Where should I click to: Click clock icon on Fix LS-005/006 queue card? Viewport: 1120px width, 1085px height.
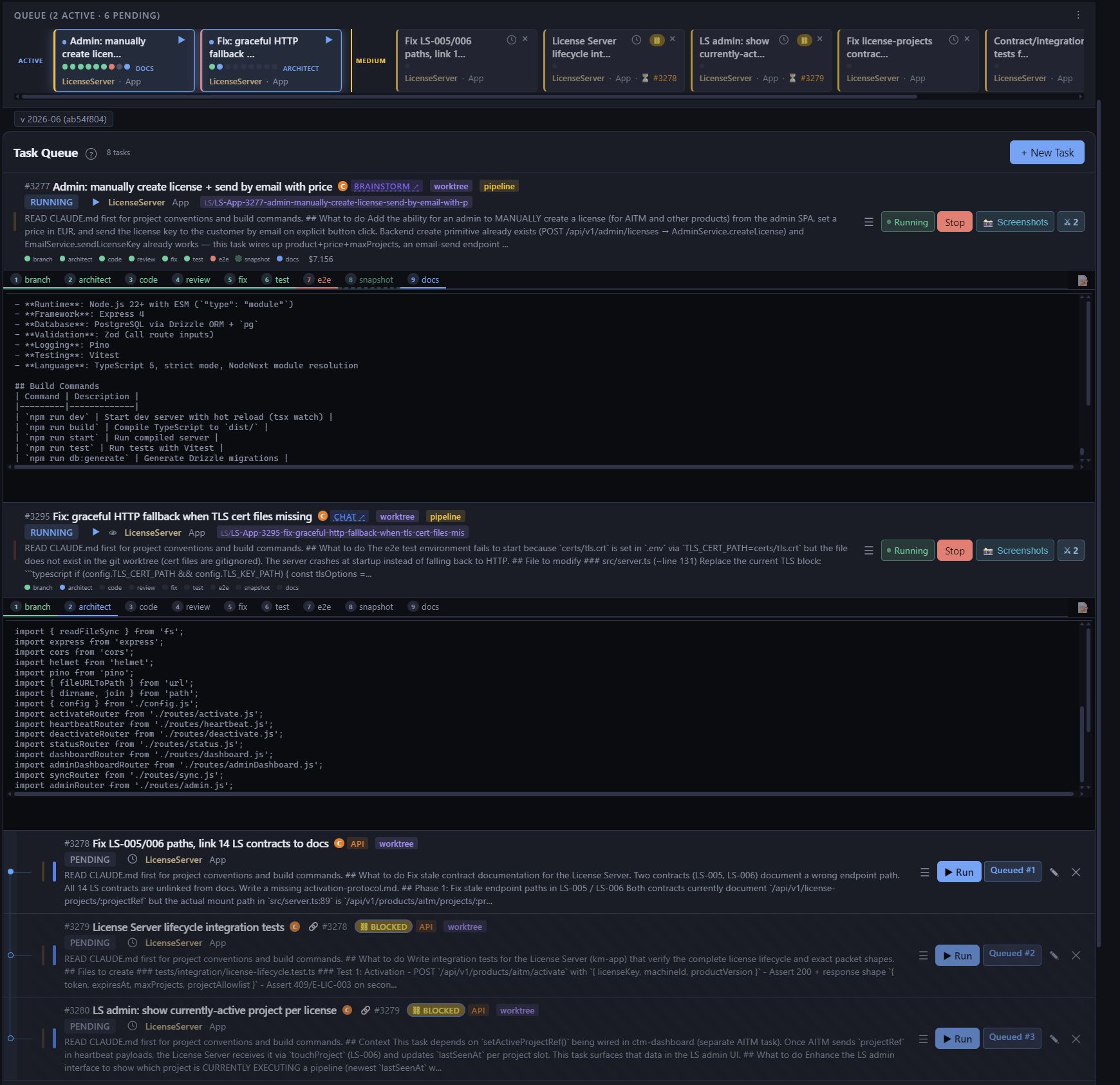[511, 39]
